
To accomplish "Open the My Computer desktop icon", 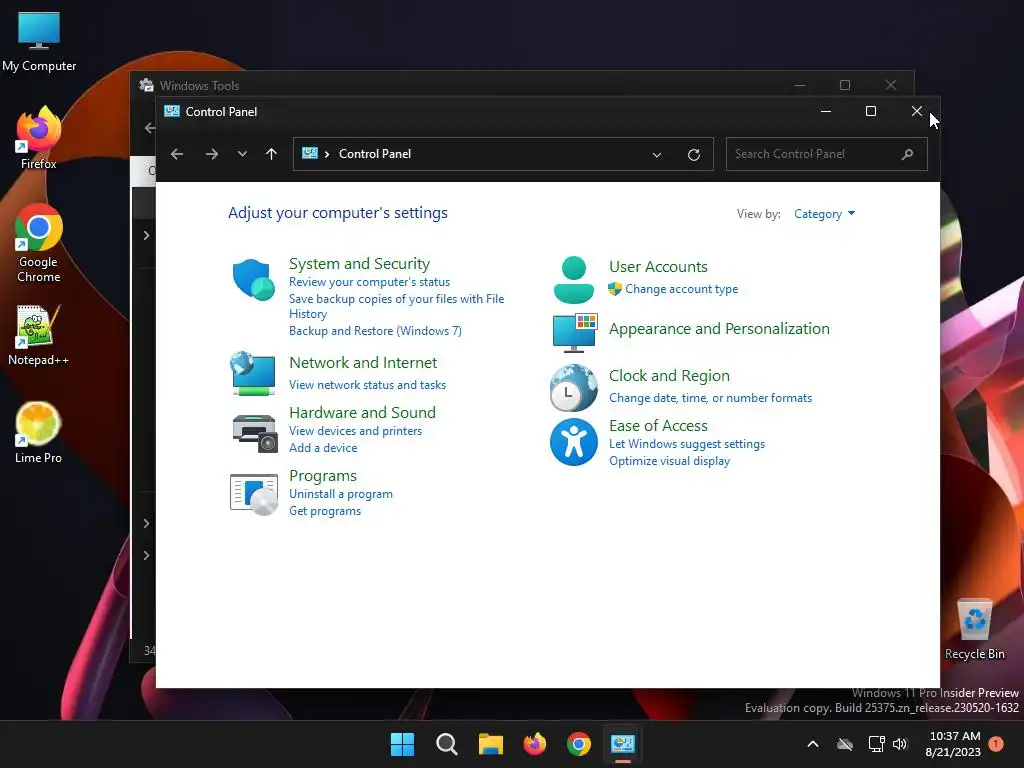I will pyautogui.click(x=39, y=42).
